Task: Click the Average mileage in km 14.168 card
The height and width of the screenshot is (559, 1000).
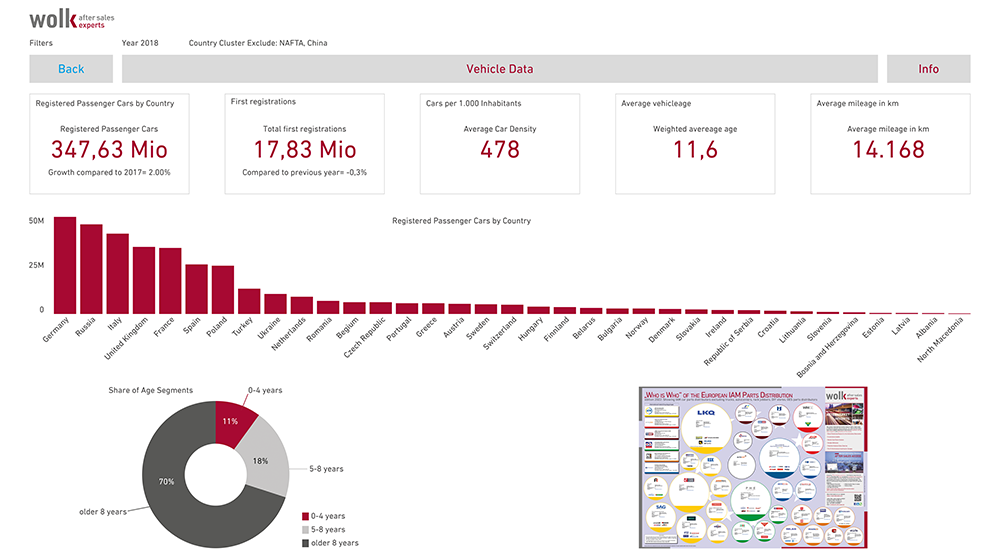Action: (889, 144)
